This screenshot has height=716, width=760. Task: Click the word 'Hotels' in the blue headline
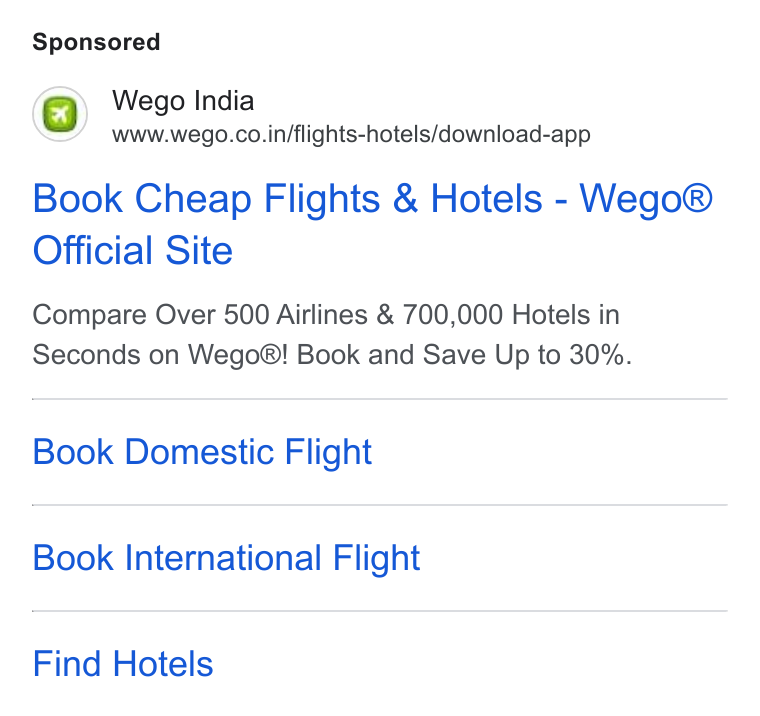coord(487,198)
